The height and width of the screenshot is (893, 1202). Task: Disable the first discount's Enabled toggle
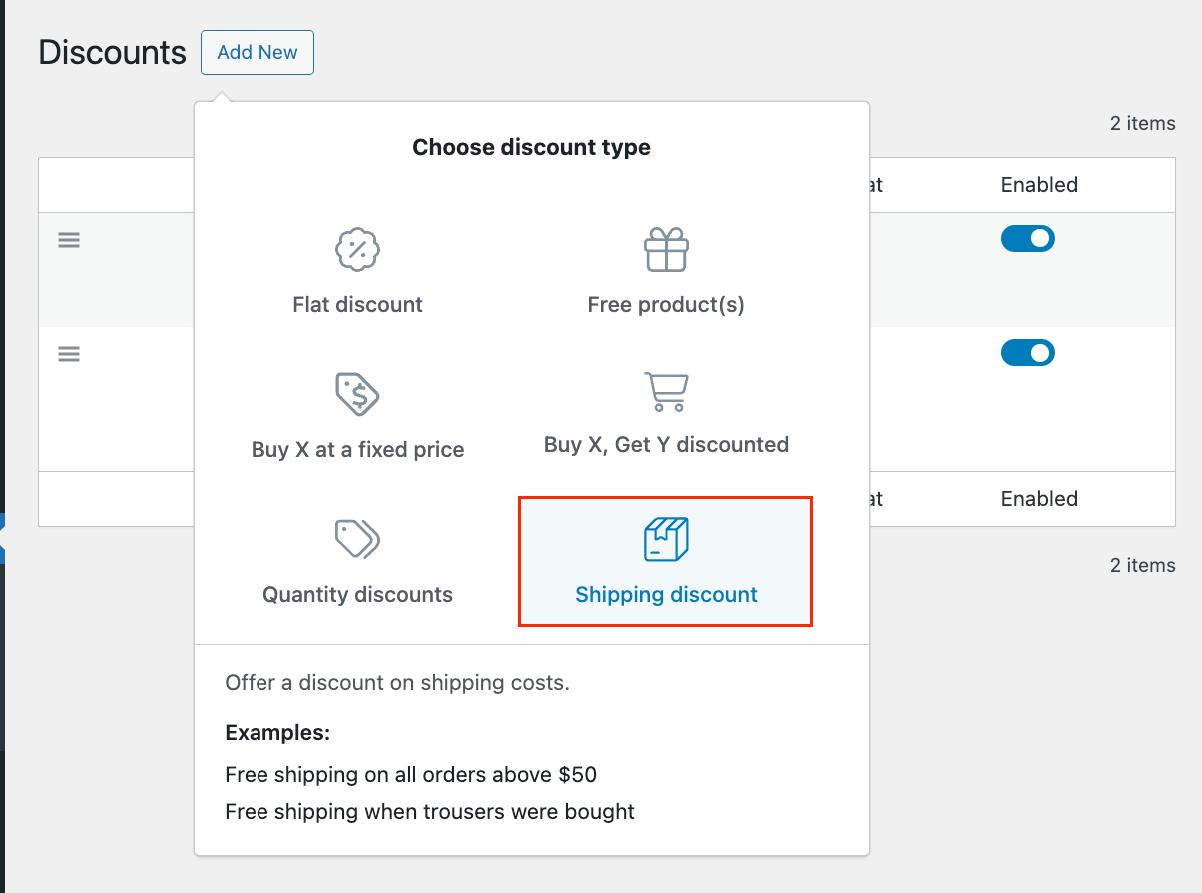pyautogui.click(x=1027, y=239)
